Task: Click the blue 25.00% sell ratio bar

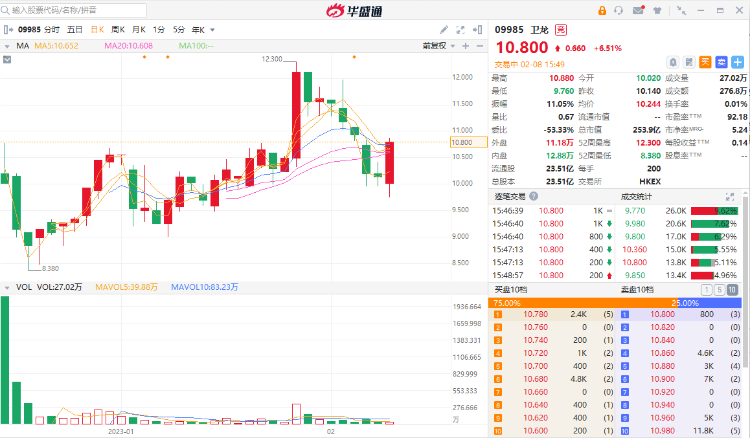Action: pyautogui.click(x=710, y=303)
